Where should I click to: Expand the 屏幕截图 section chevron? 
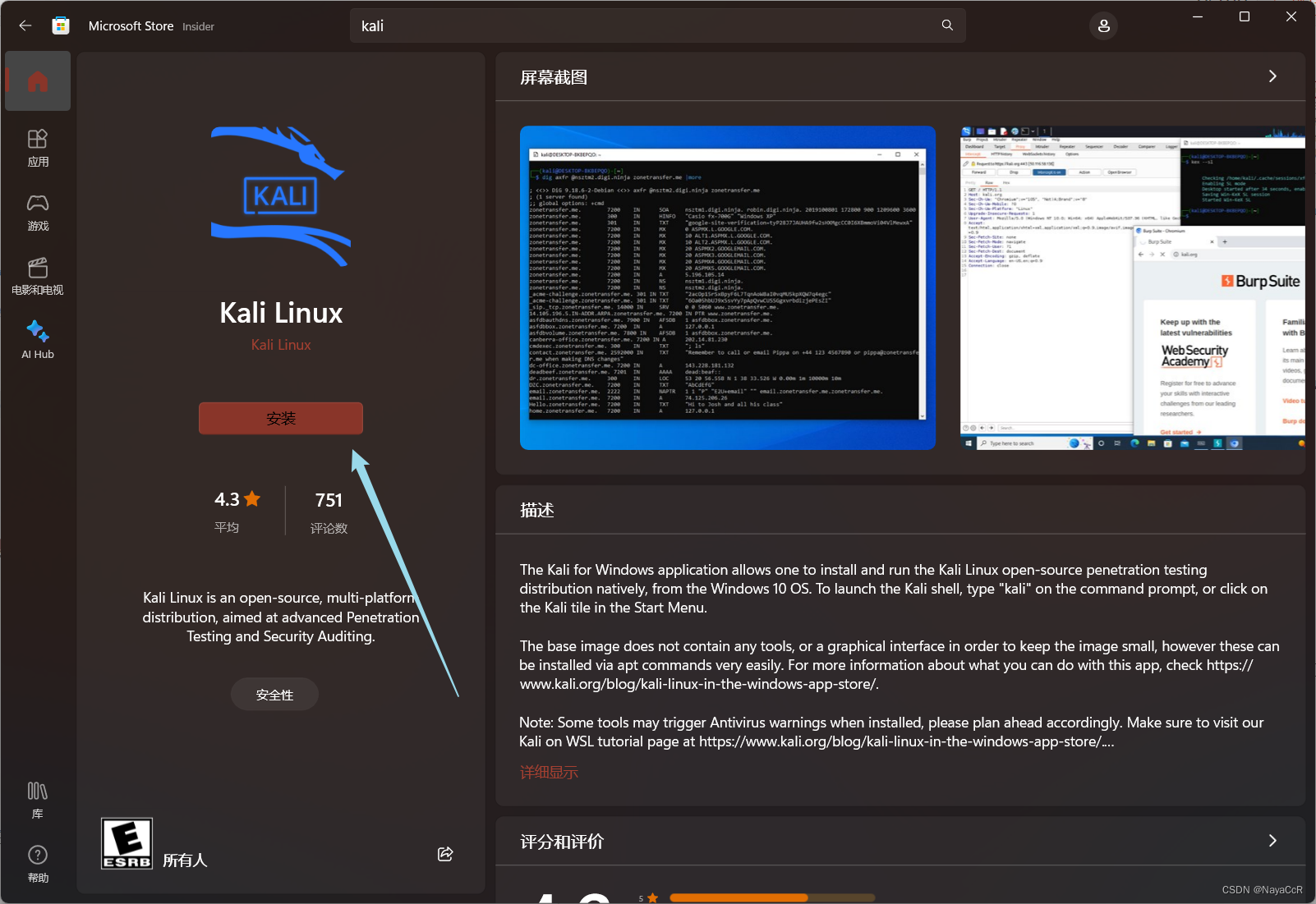click(1272, 76)
